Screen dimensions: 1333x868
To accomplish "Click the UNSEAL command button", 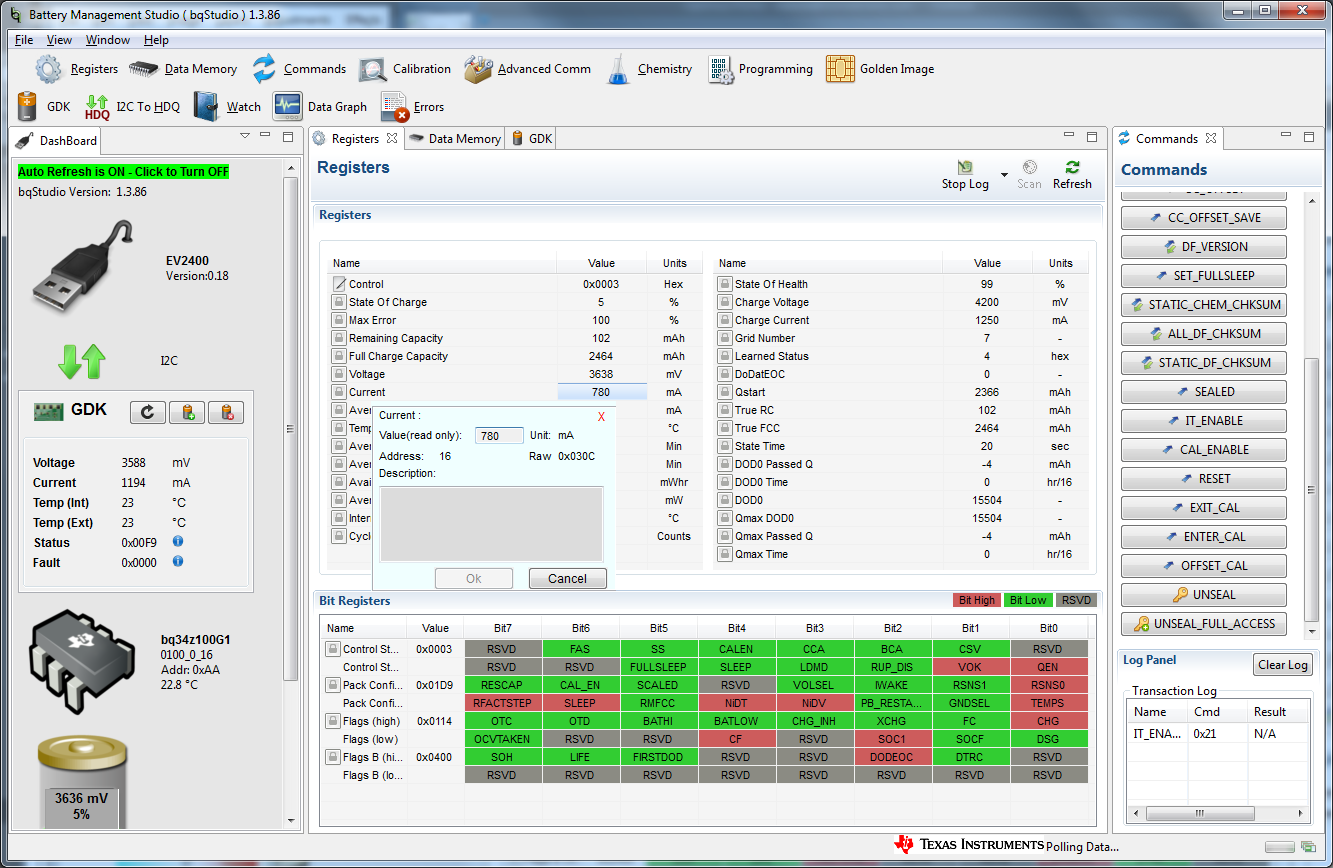I will coord(1204,595).
